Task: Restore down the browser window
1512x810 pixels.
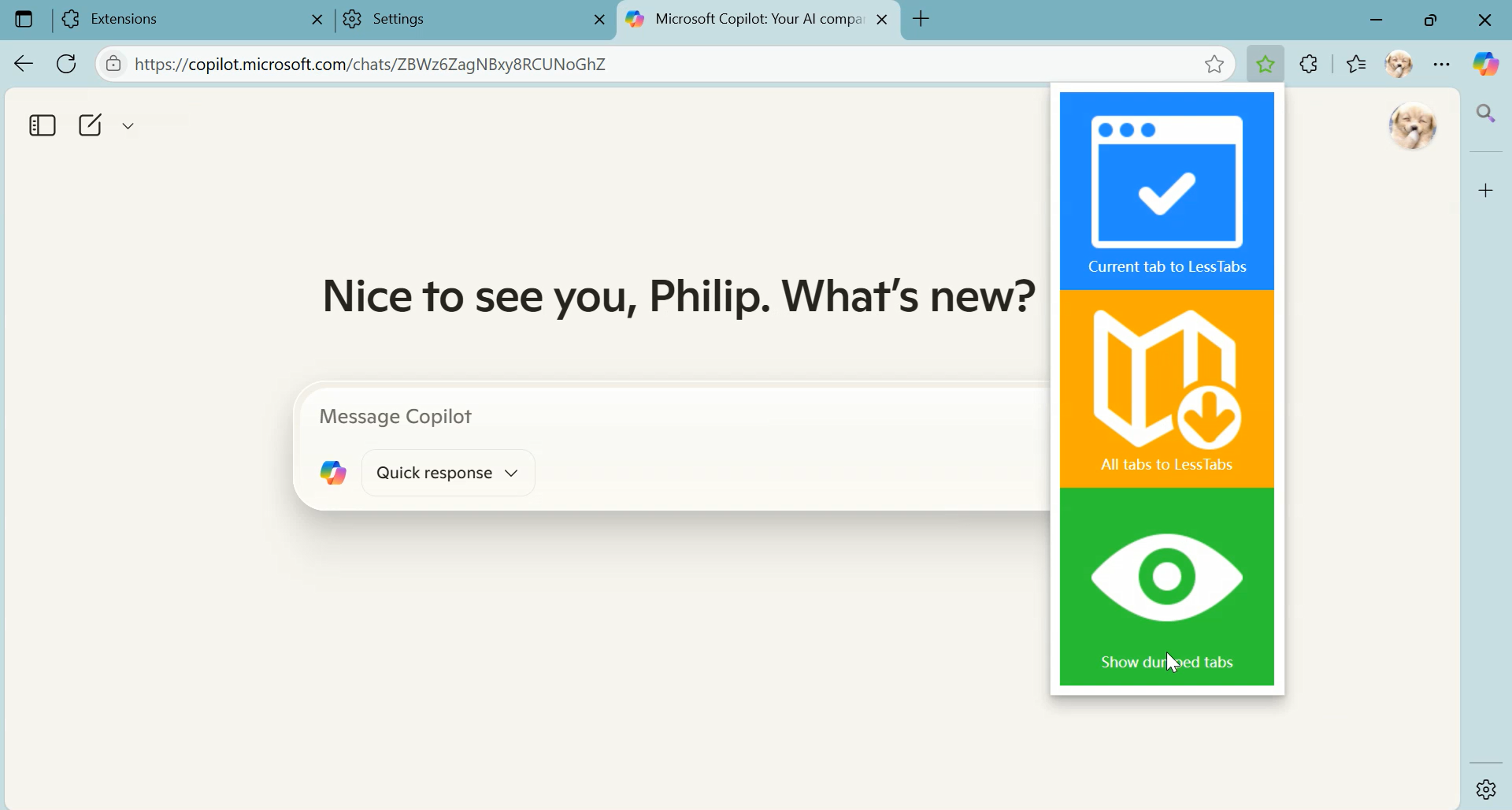Action: point(1432,20)
